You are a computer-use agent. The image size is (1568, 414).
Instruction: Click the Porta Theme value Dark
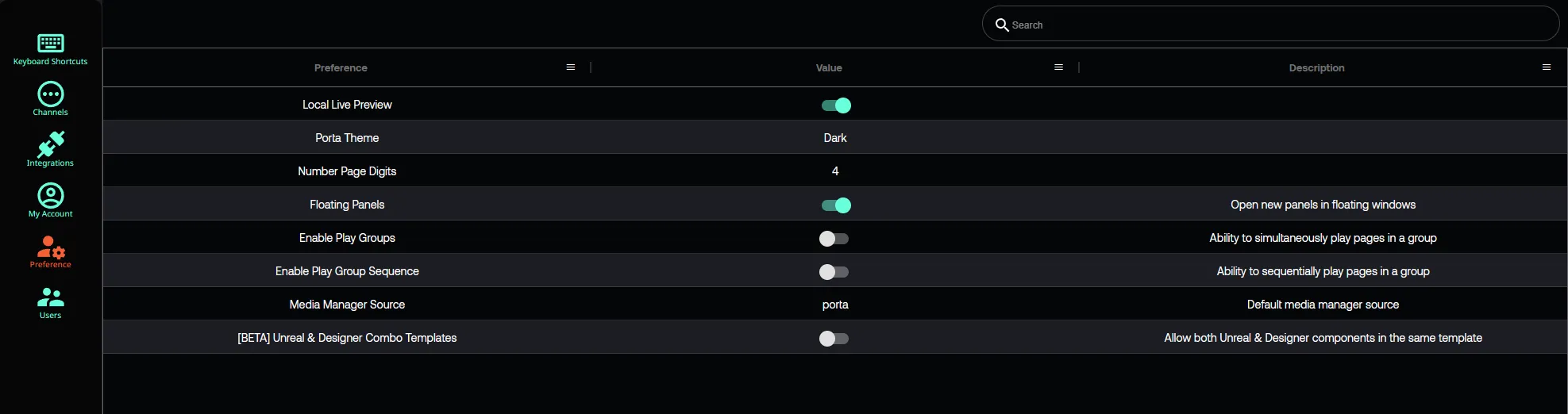pos(835,138)
